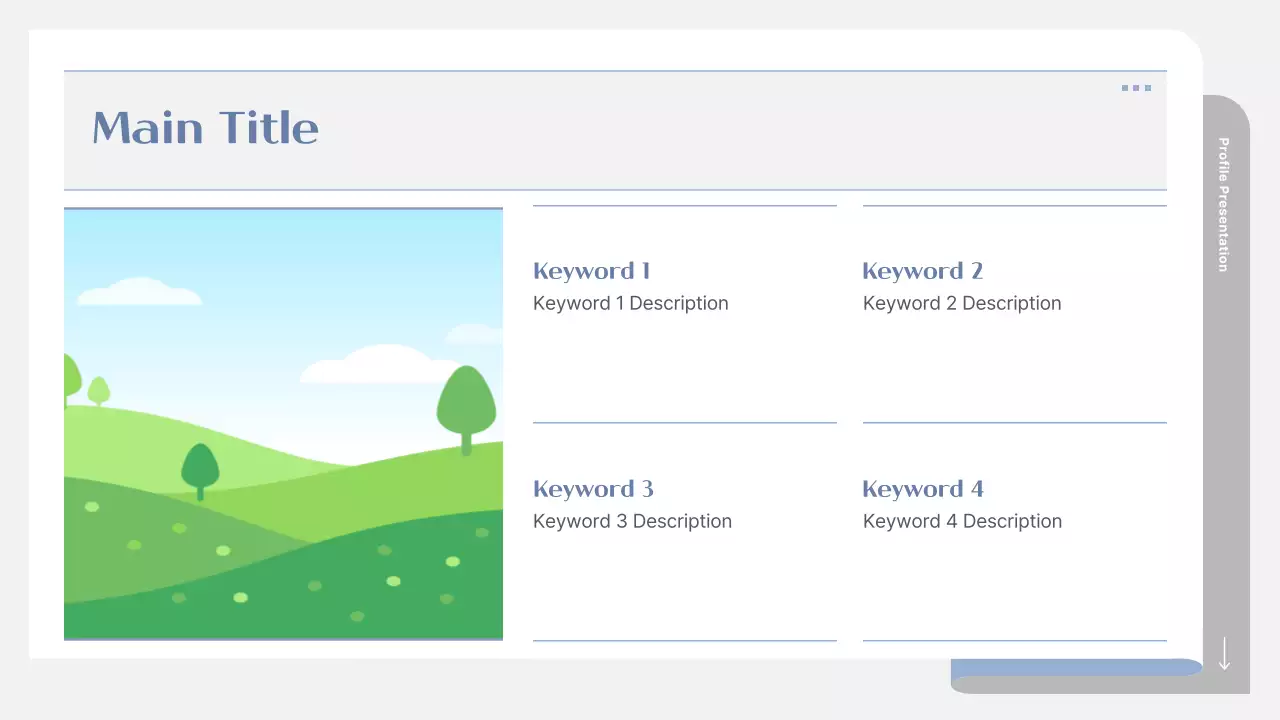Click the blue bar at the bottom
This screenshot has width=1280, height=720.
pos(1077,667)
